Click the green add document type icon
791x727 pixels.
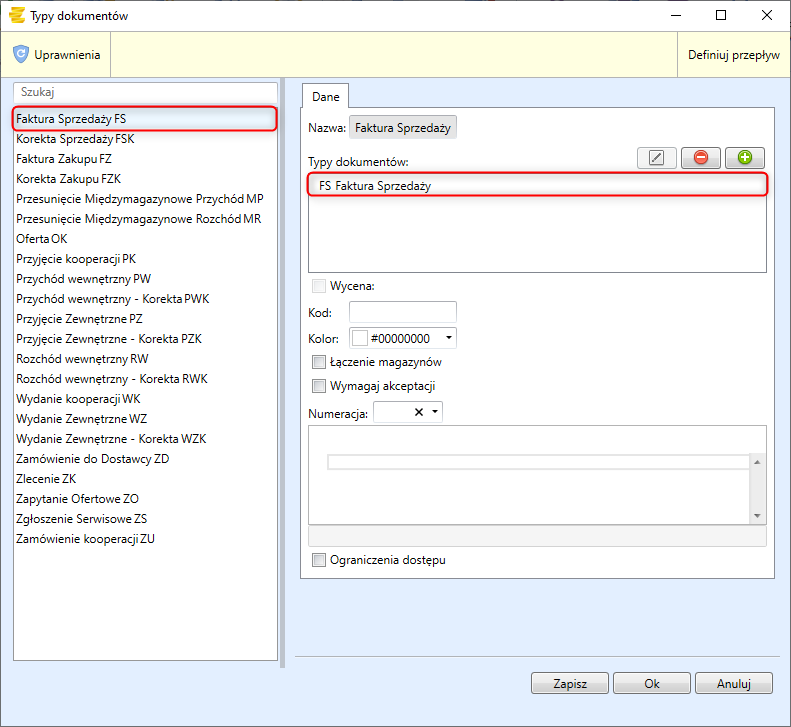[x=744, y=158]
